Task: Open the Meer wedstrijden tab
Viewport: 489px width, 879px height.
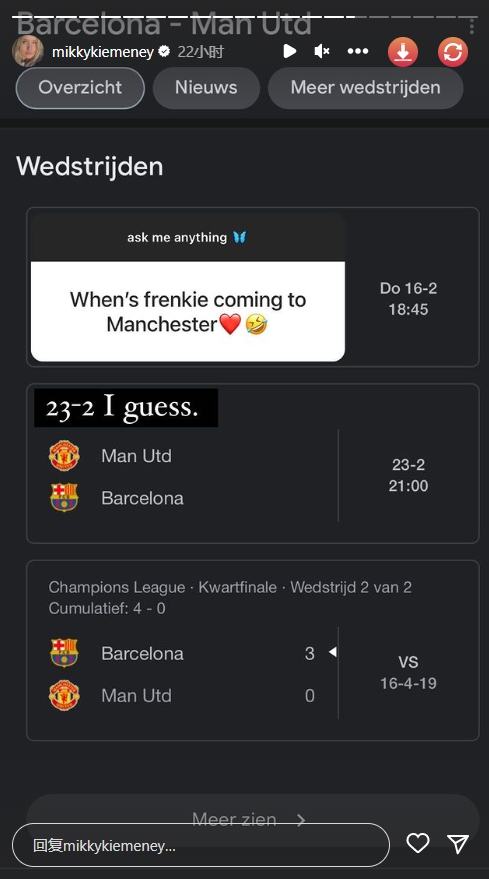Action: [366, 87]
